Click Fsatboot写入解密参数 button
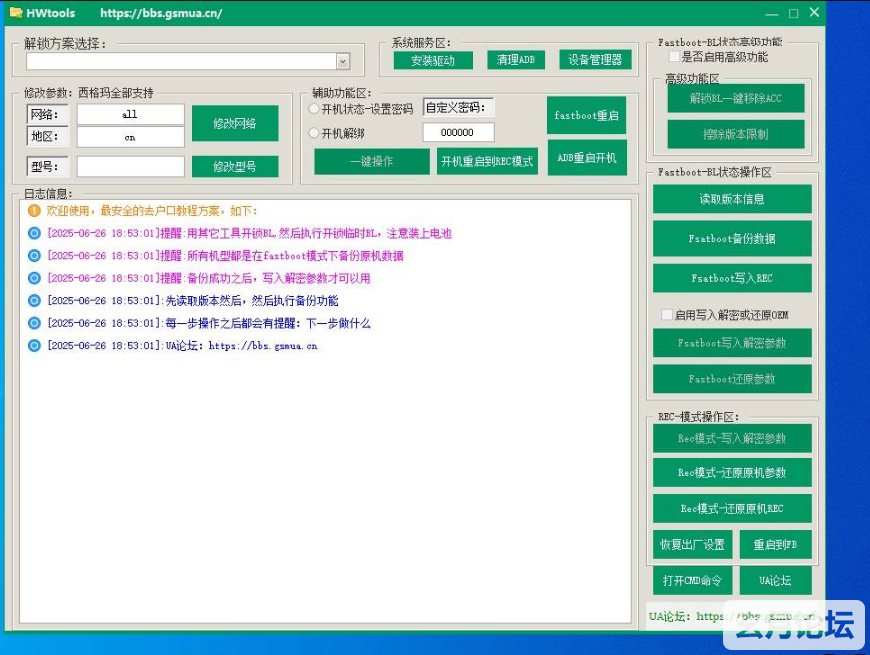Image resolution: width=870 pixels, height=655 pixels. tap(732, 343)
